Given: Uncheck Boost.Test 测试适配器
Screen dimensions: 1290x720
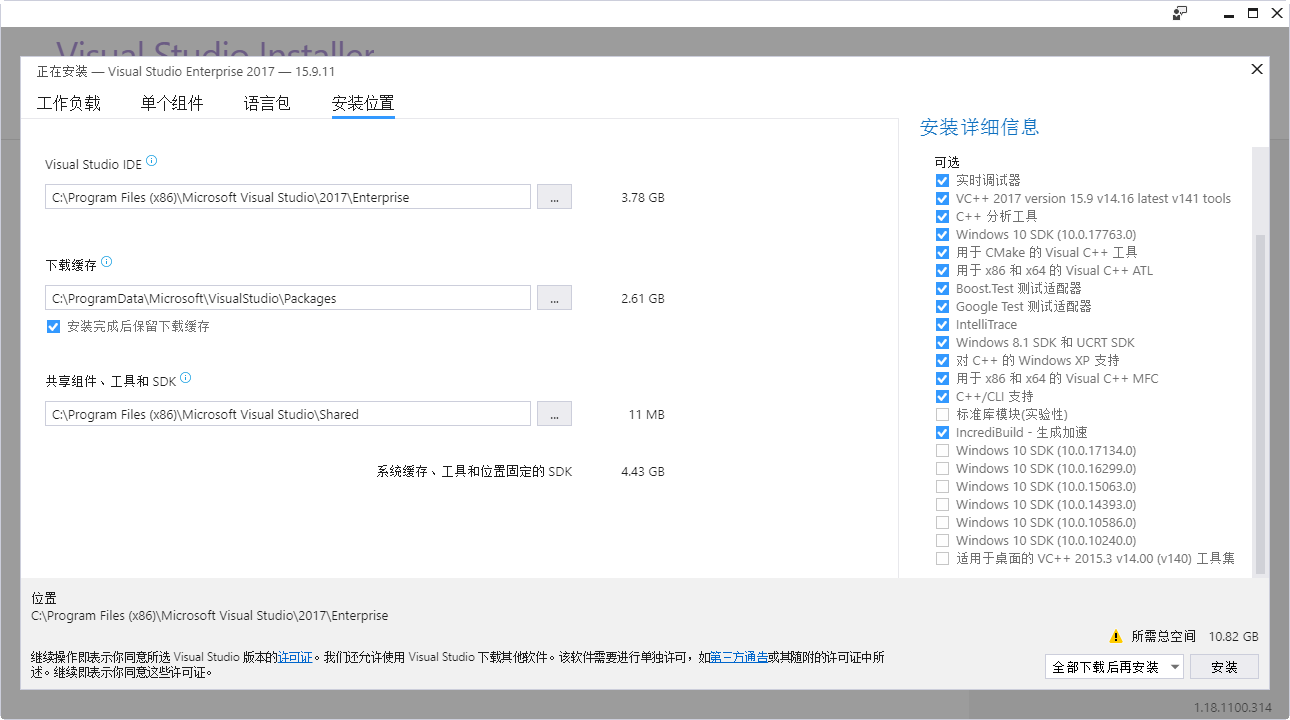Looking at the screenshot, I should pos(942,288).
